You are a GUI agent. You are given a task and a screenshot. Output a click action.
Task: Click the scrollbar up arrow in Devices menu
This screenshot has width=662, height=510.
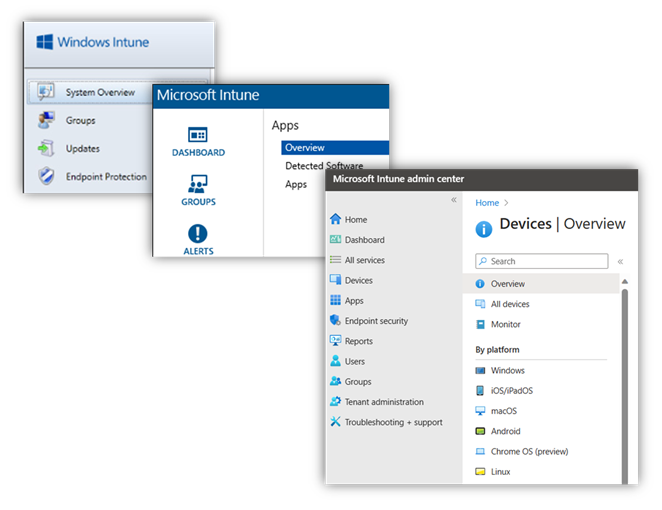tap(625, 281)
